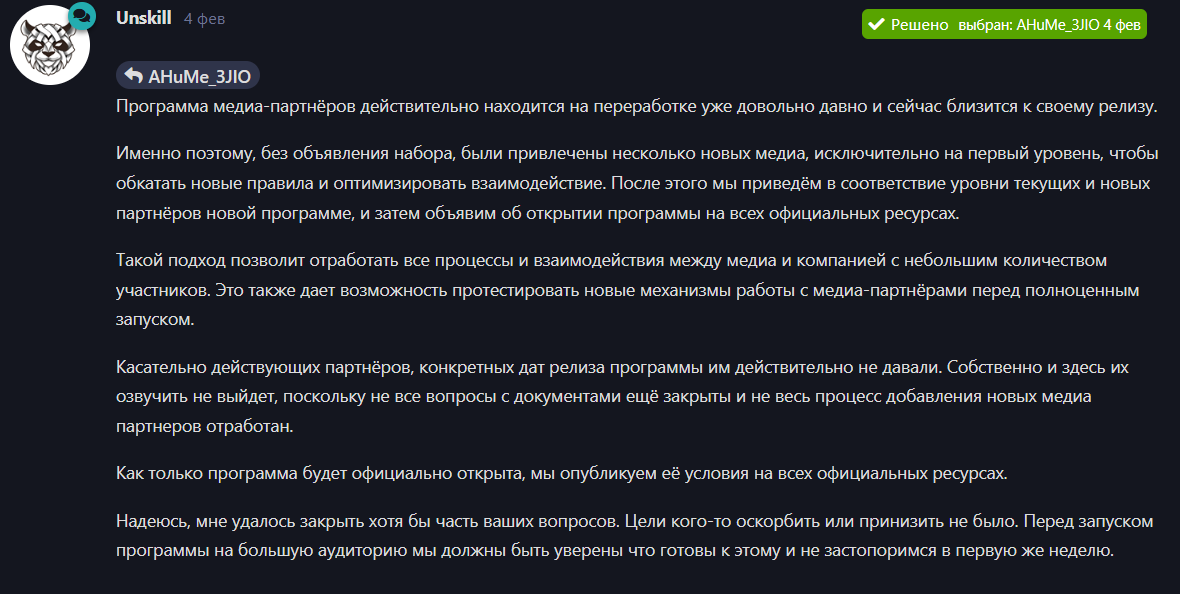Jump to the quoted AHuMe_3JIO reply chip
Image resolution: width=1180 pixels, height=594 pixels.
coord(188,76)
